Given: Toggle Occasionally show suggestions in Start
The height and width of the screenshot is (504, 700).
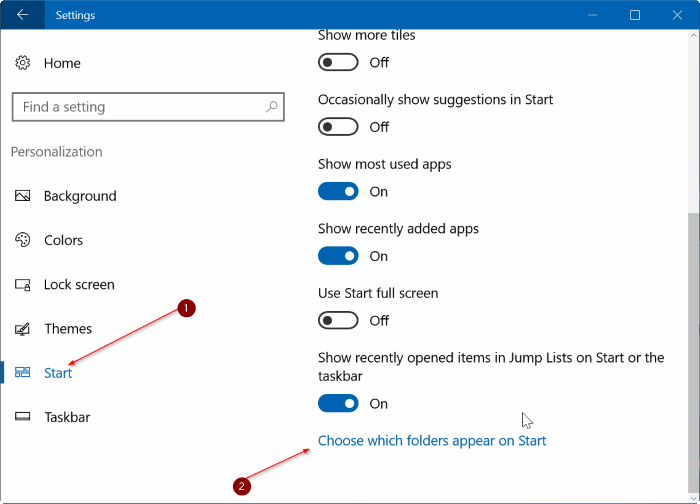Looking at the screenshot, I should (x=338, y=127).
